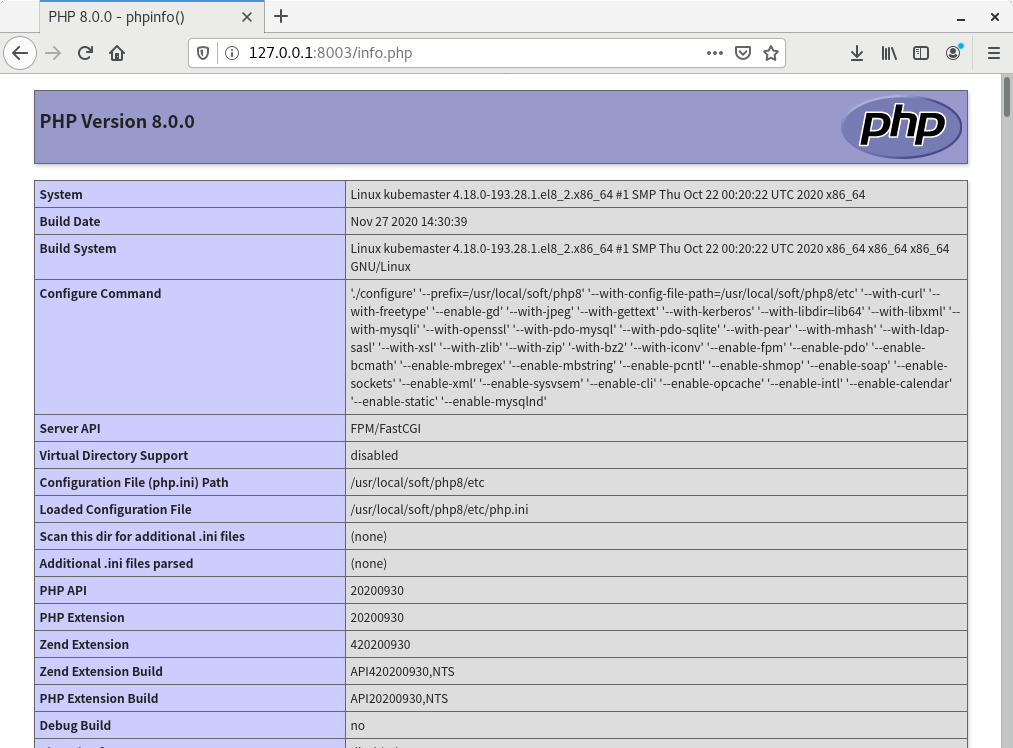Open the Firefox Account menu
The height and width of the screenshot is (748, 1013).
click(953, 53)
